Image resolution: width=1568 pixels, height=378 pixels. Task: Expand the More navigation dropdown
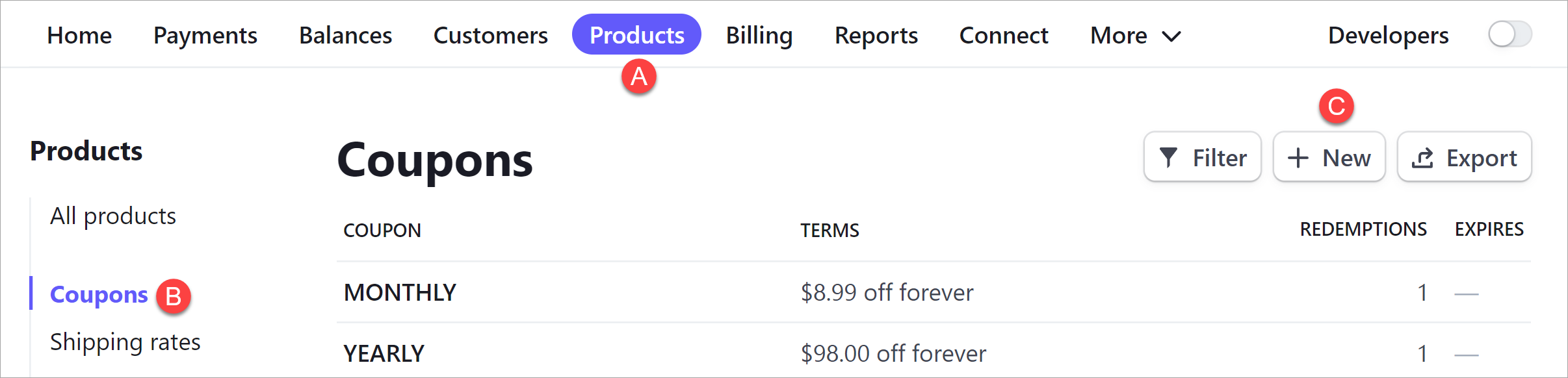(x=1133, y=36)
